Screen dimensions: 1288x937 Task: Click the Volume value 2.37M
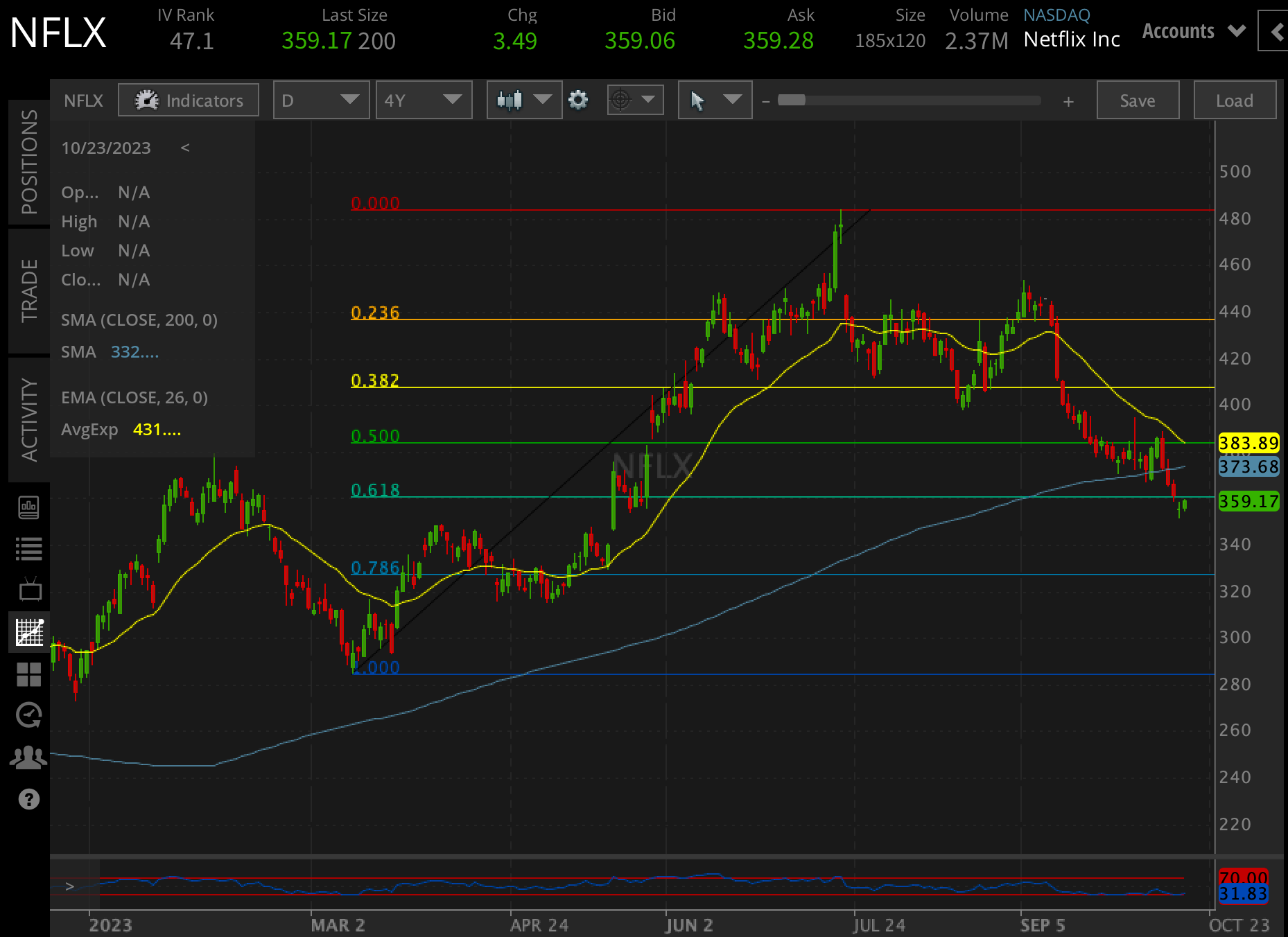point(977,42)
